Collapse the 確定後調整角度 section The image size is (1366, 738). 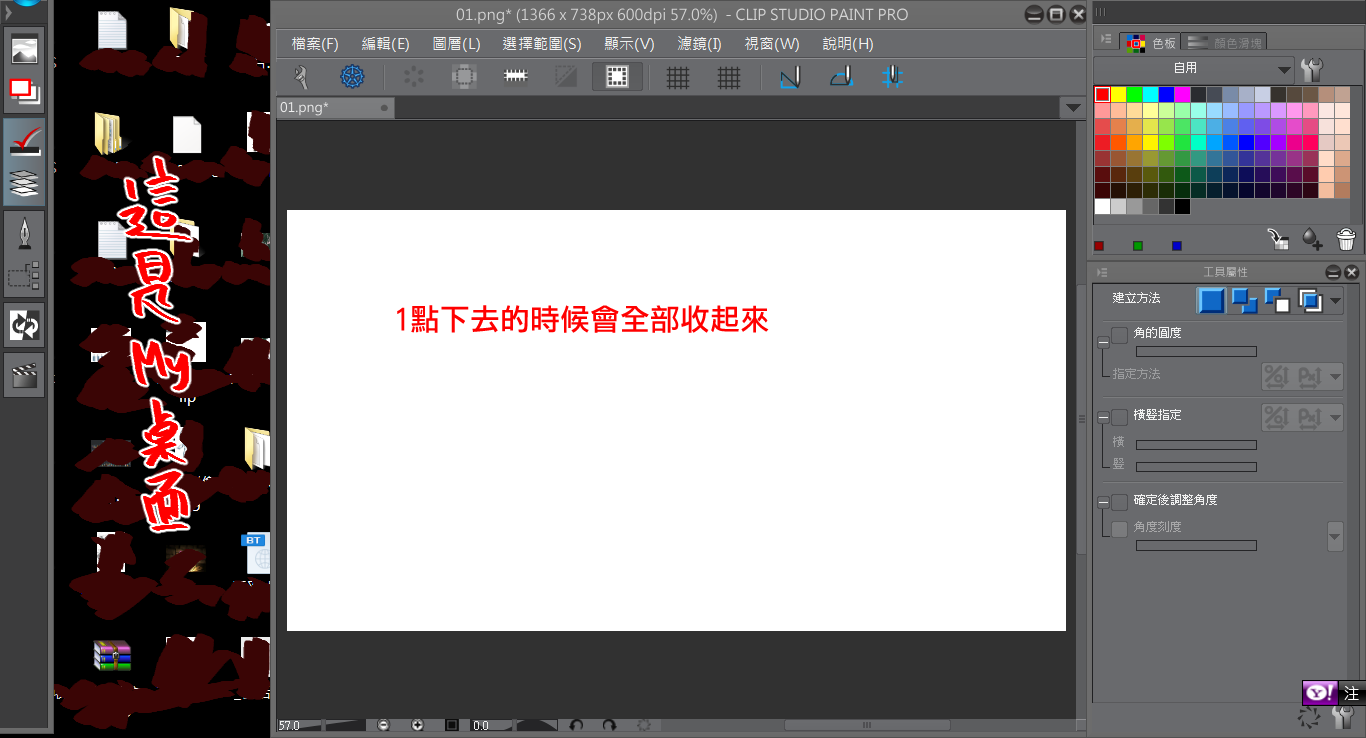[1103, 501]
